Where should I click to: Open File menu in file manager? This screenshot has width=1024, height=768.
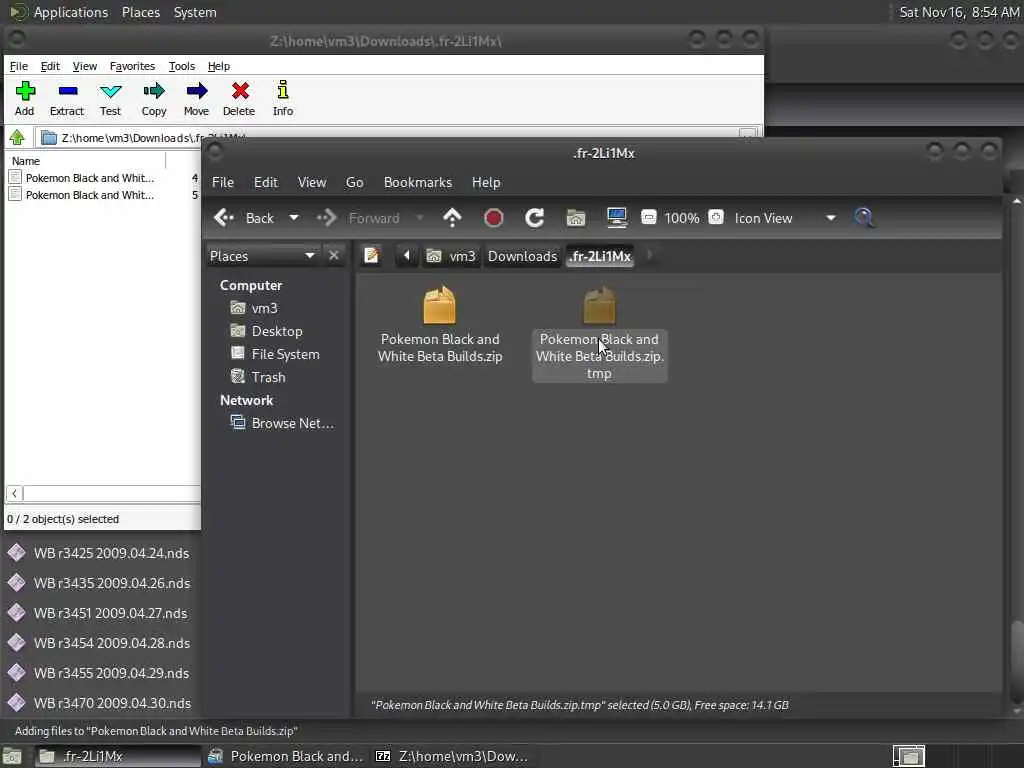coord(223,182)
